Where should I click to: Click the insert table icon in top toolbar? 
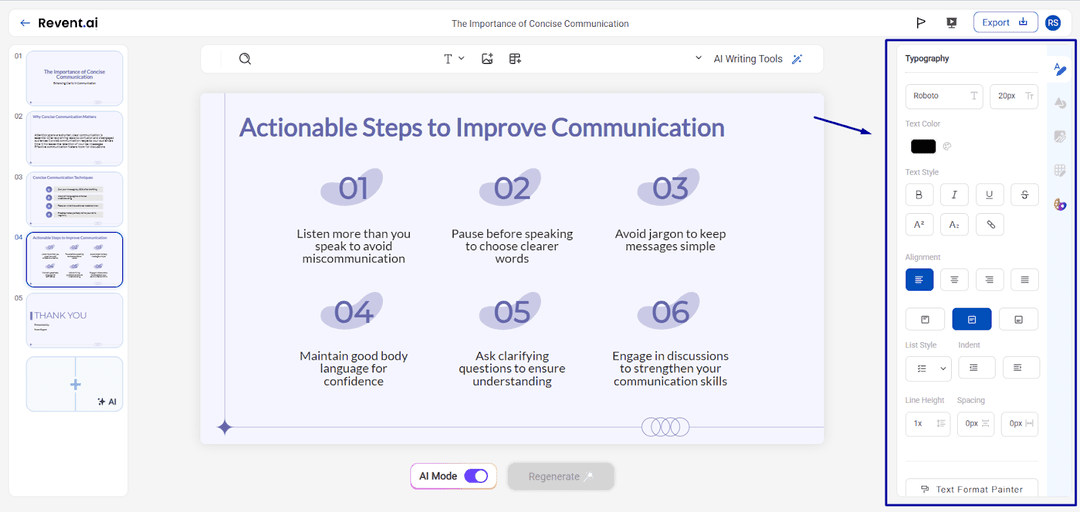point(515,59)
